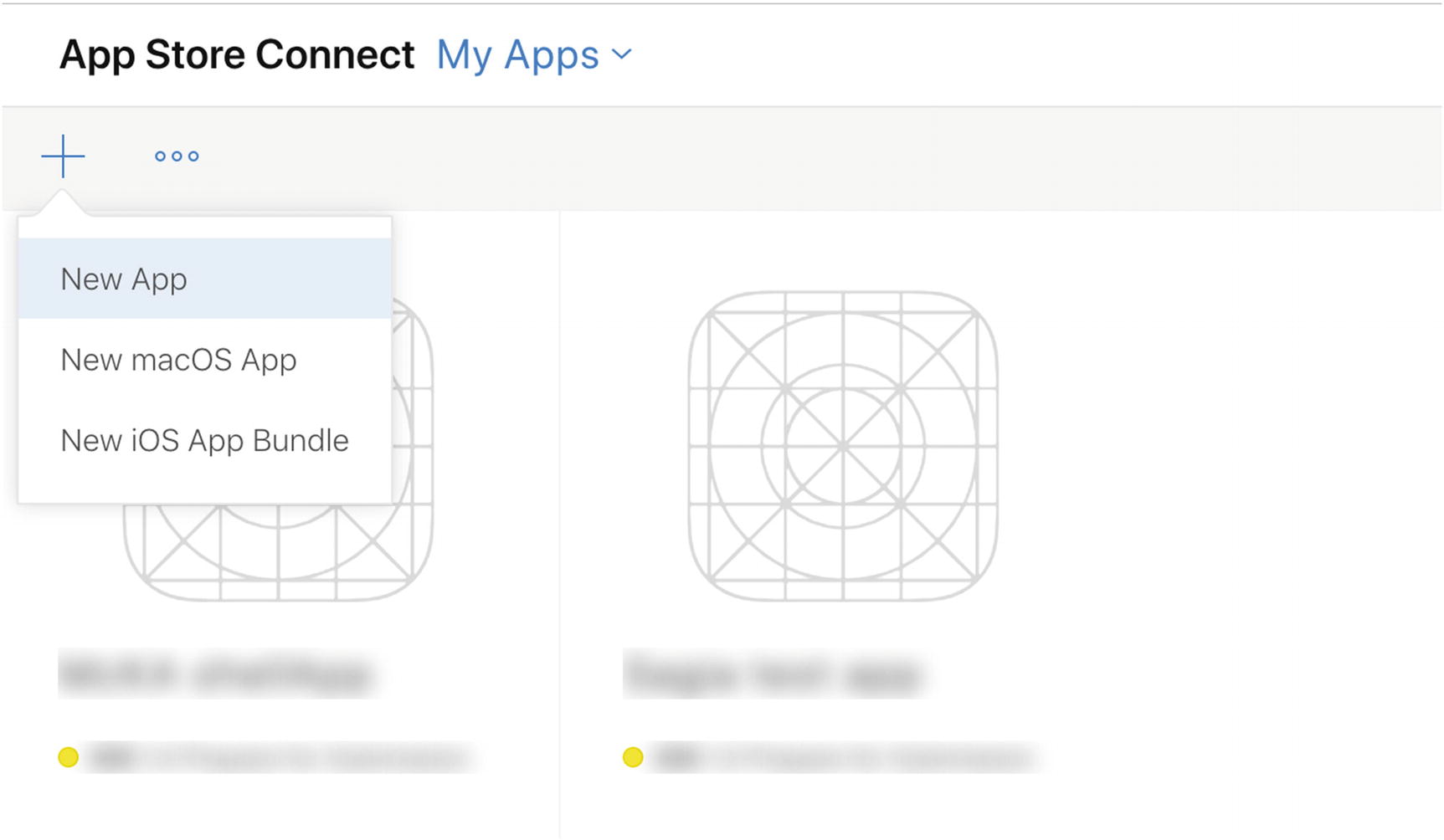Click the plus icon to add an app
This screenshot has width=1444, height=840.
click(x=63, y=156)
